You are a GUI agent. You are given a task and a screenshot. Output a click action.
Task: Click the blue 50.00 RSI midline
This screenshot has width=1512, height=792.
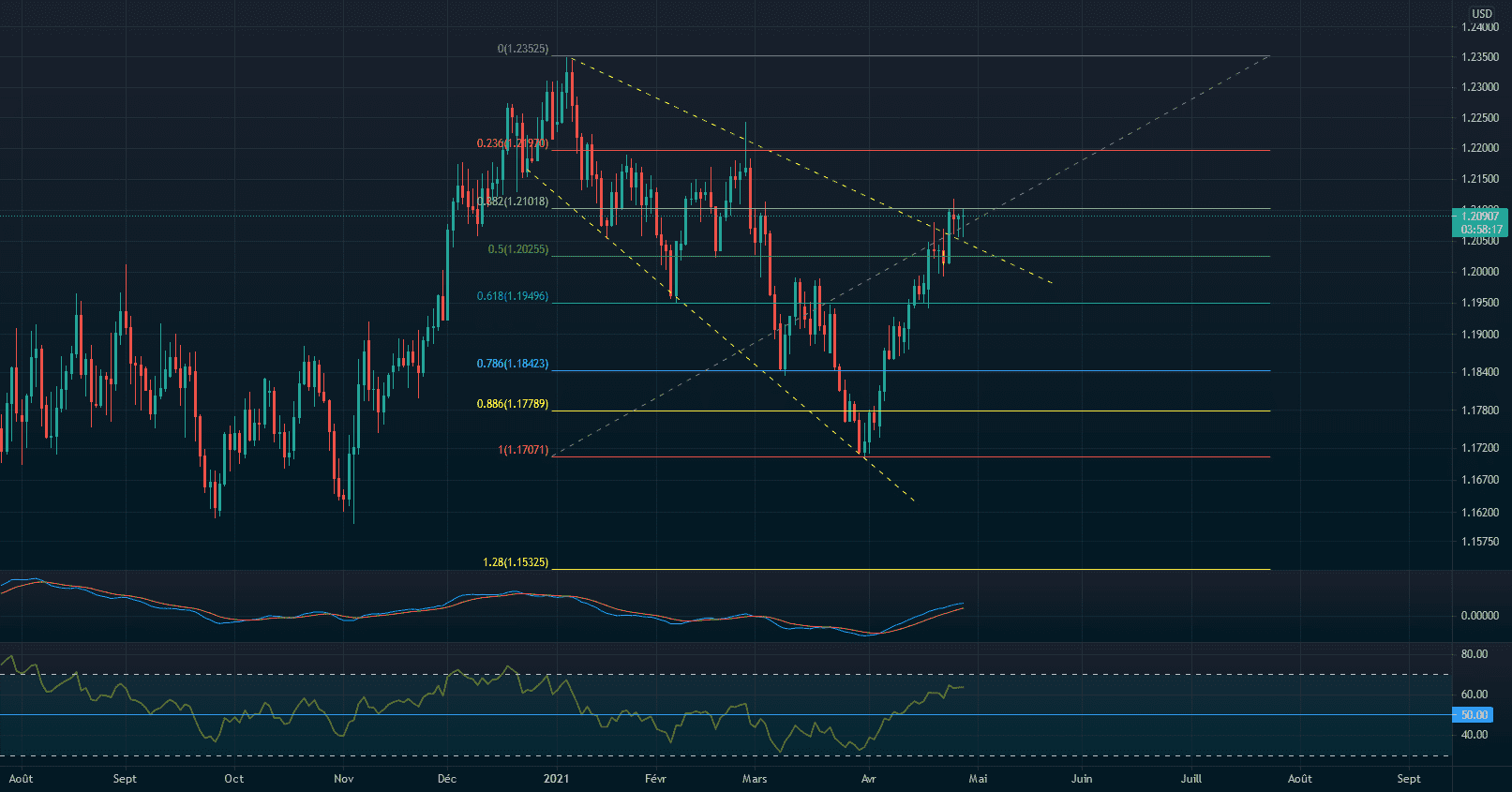point(726,715)
